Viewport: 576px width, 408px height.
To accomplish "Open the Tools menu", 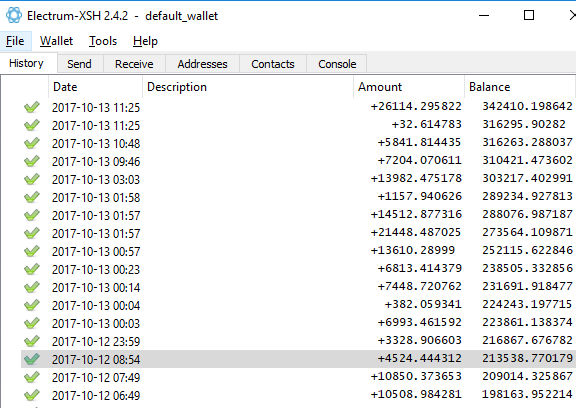I will pyautogui.click(x=103, y=41).
